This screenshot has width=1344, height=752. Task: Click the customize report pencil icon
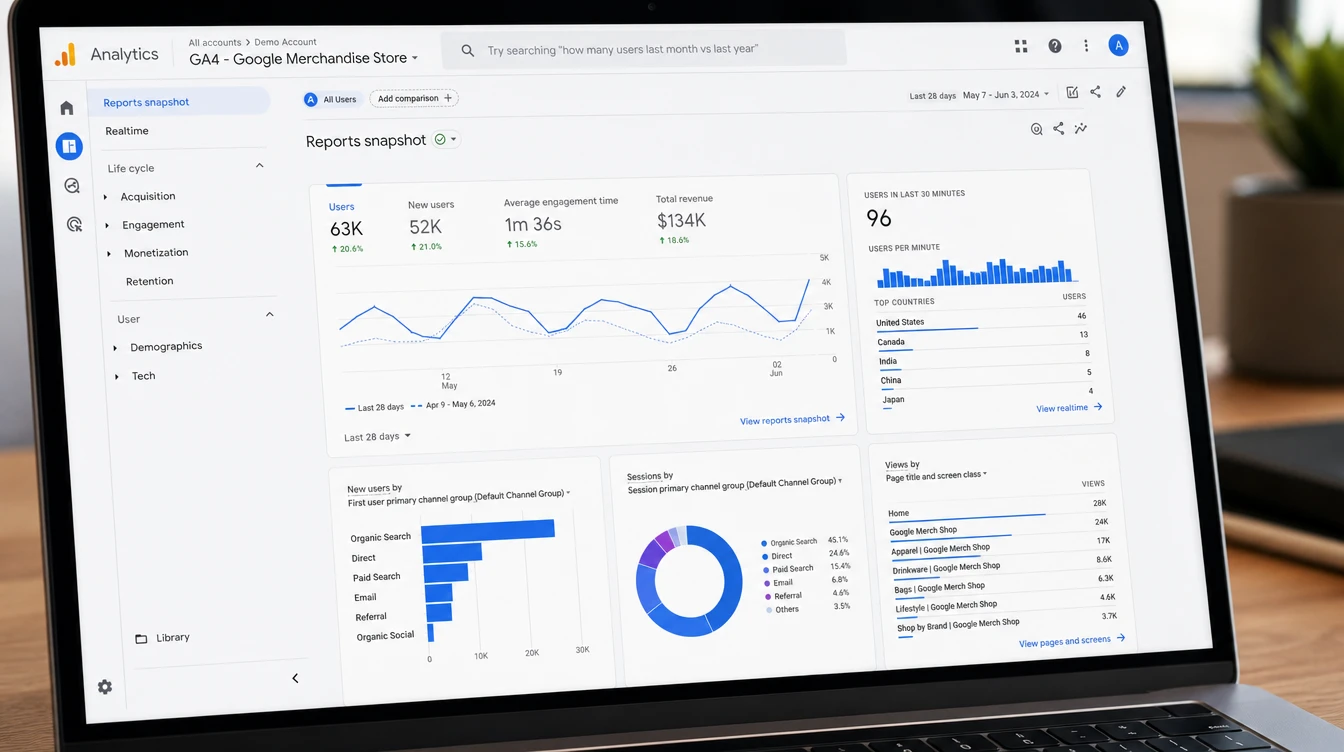(x=1121, y=92)
